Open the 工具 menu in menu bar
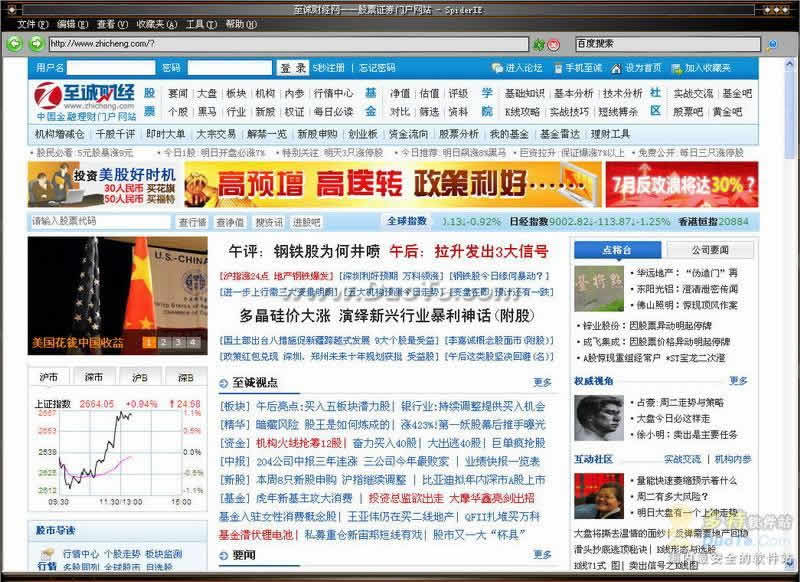The width and height of the screenshot is (800, 582). [x=200, y=23]
